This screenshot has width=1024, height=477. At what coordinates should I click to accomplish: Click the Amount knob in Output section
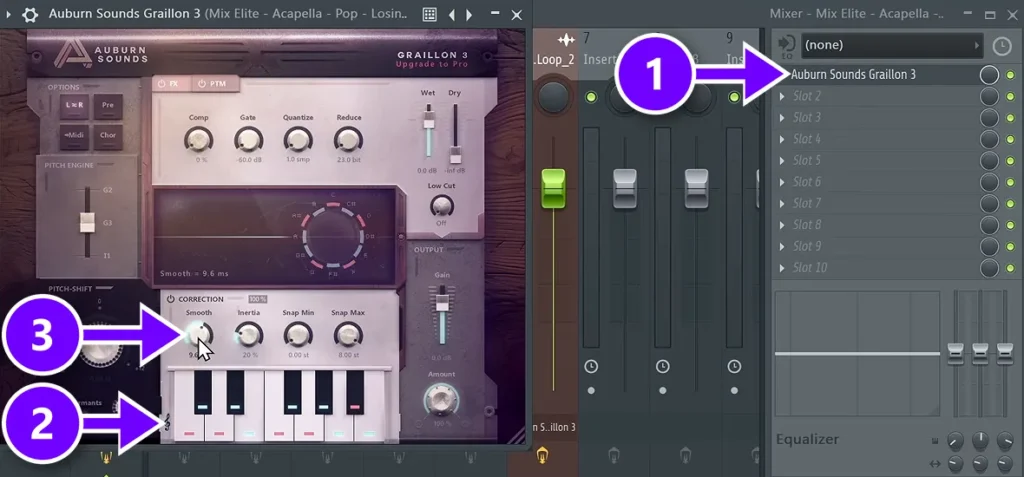pyautogui.click(x=441, y=399)
